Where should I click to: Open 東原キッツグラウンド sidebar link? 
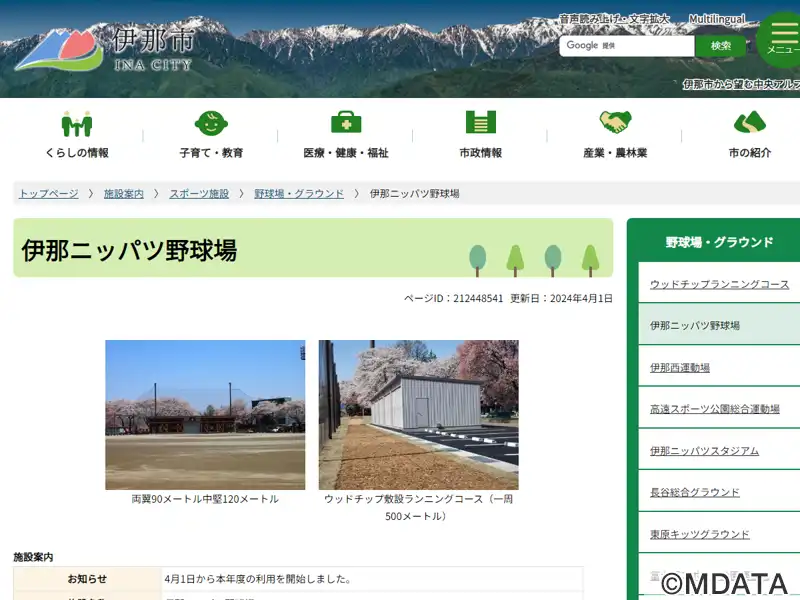point(699,535)
